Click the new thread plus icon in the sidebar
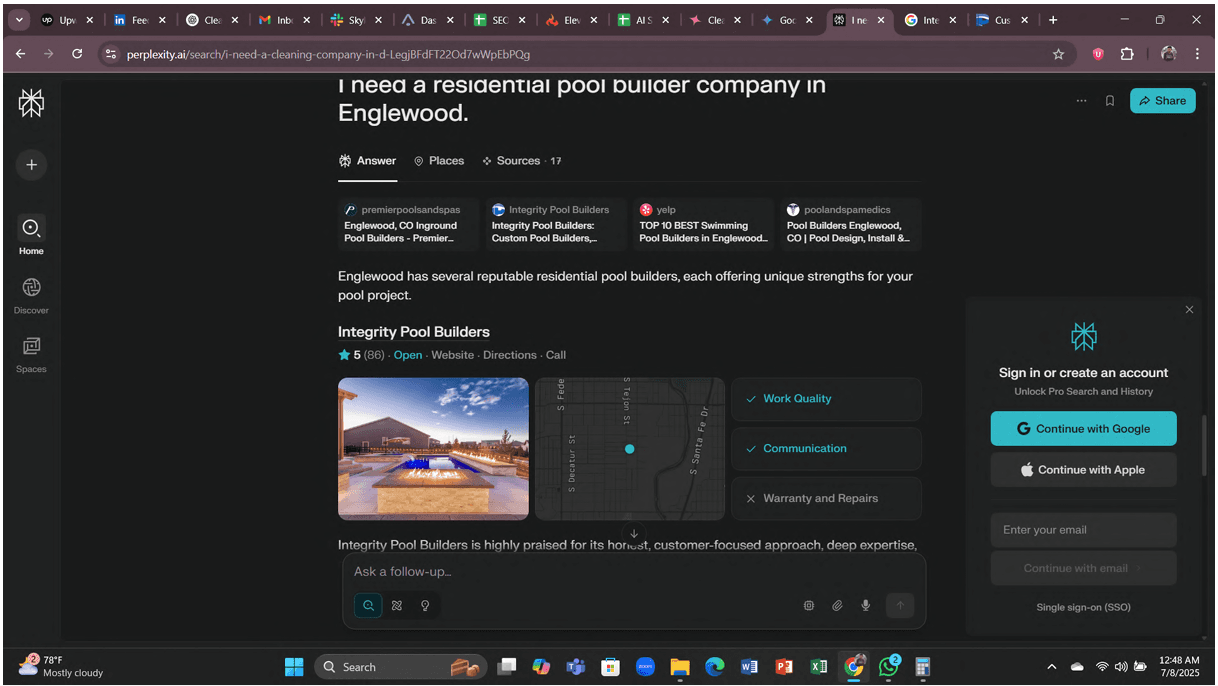This screenshot has width=1218, height=686. pos(31,165)
